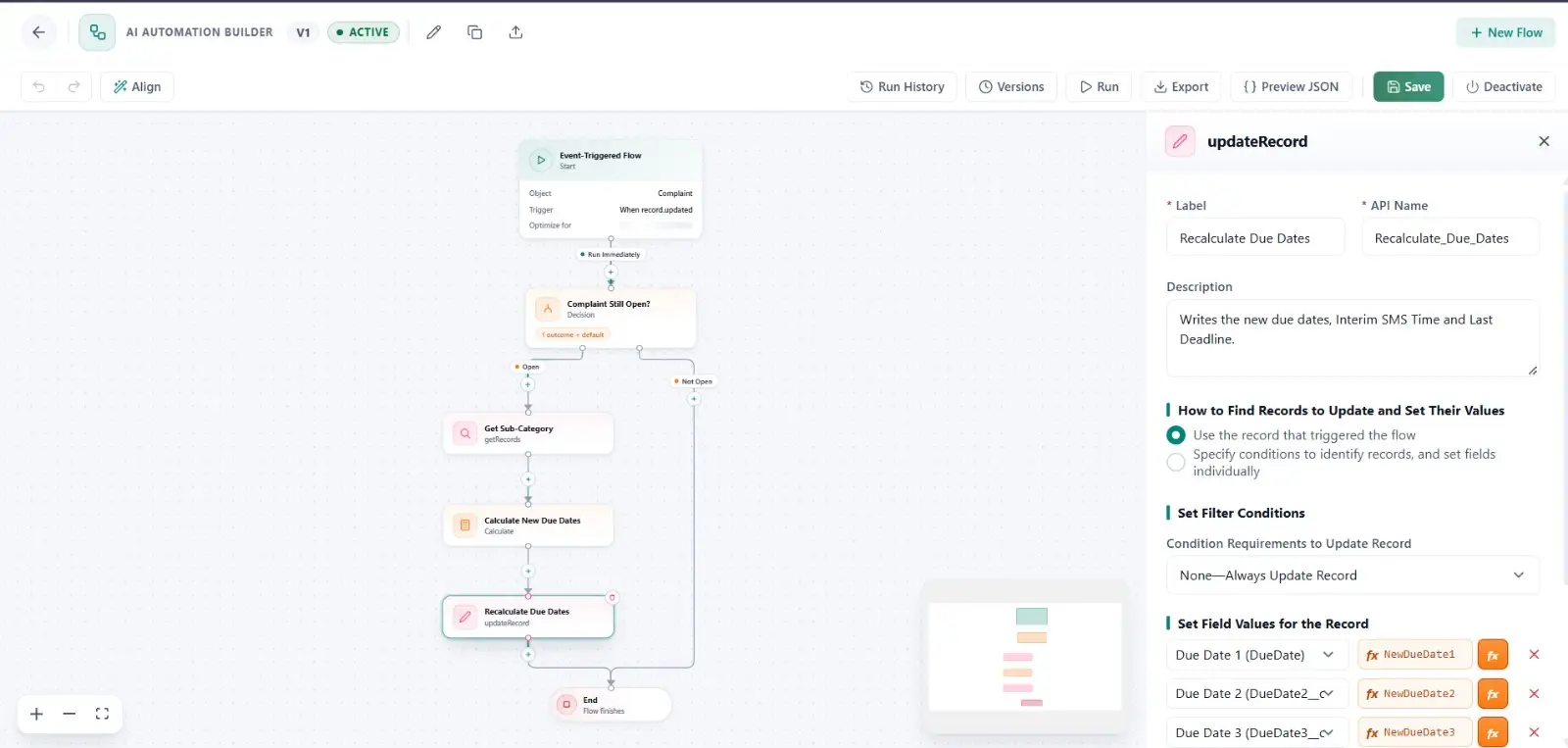Edit the Description text area

coord(1352,338)
